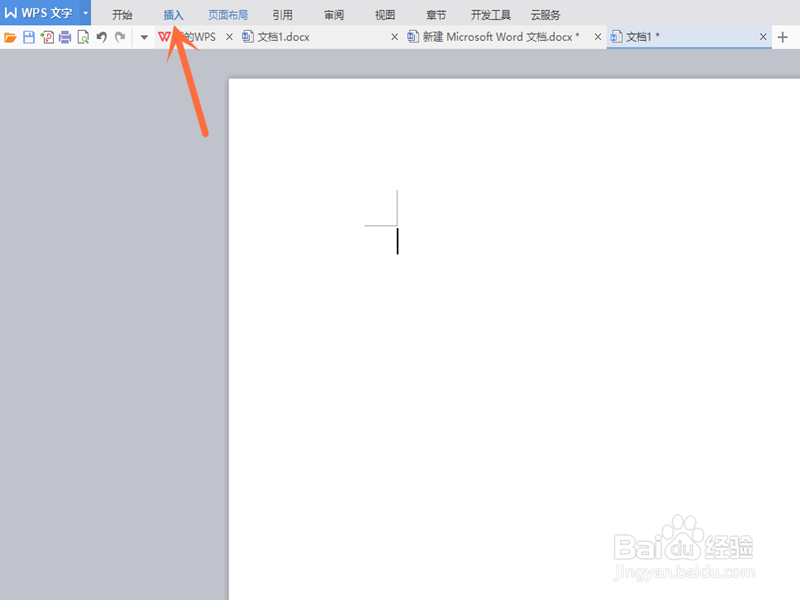
Task: Add a new document tab with plus
Action: [783, 37]
